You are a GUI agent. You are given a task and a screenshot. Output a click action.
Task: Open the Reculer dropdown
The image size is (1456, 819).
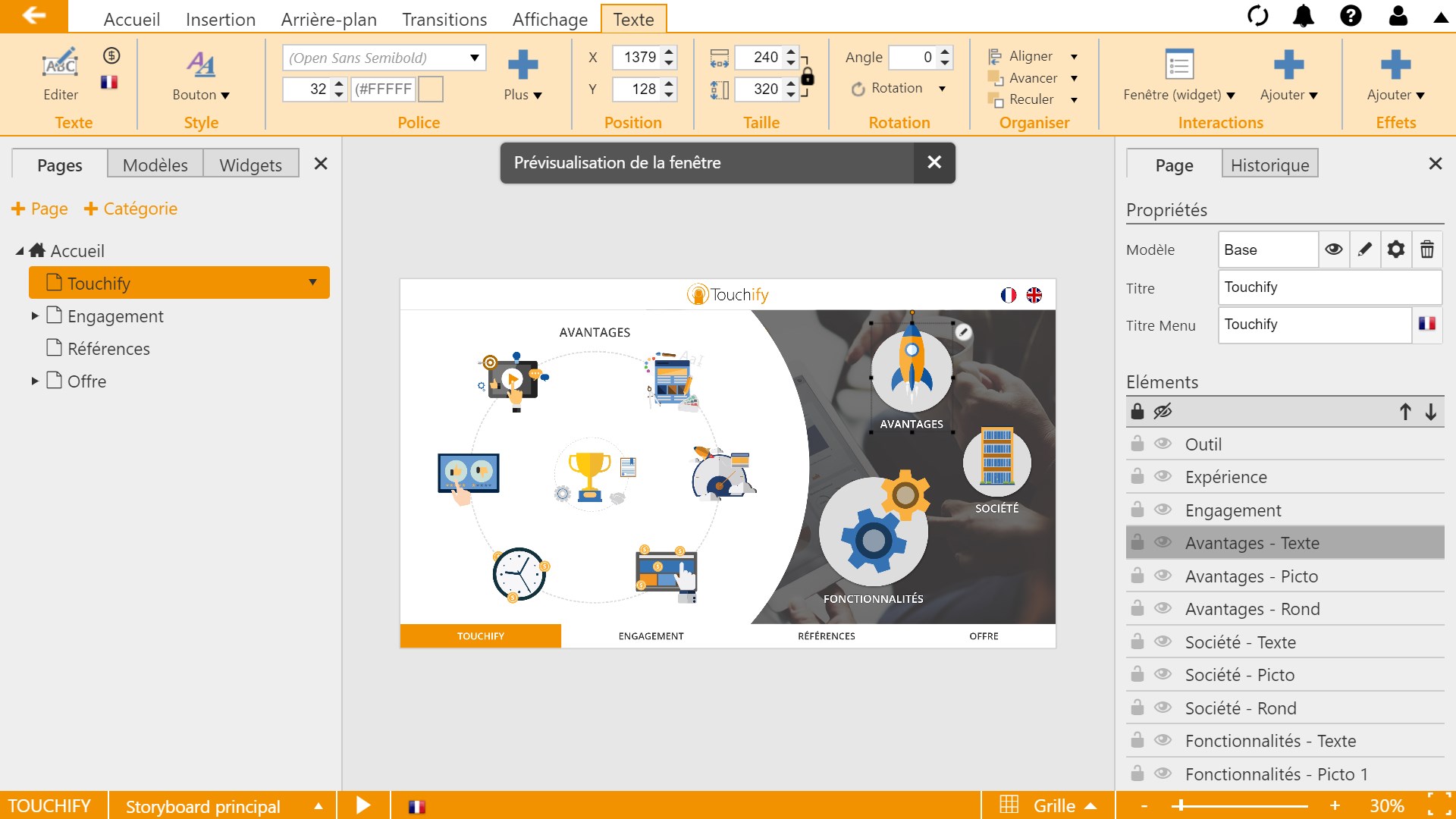click(1074, 100)
